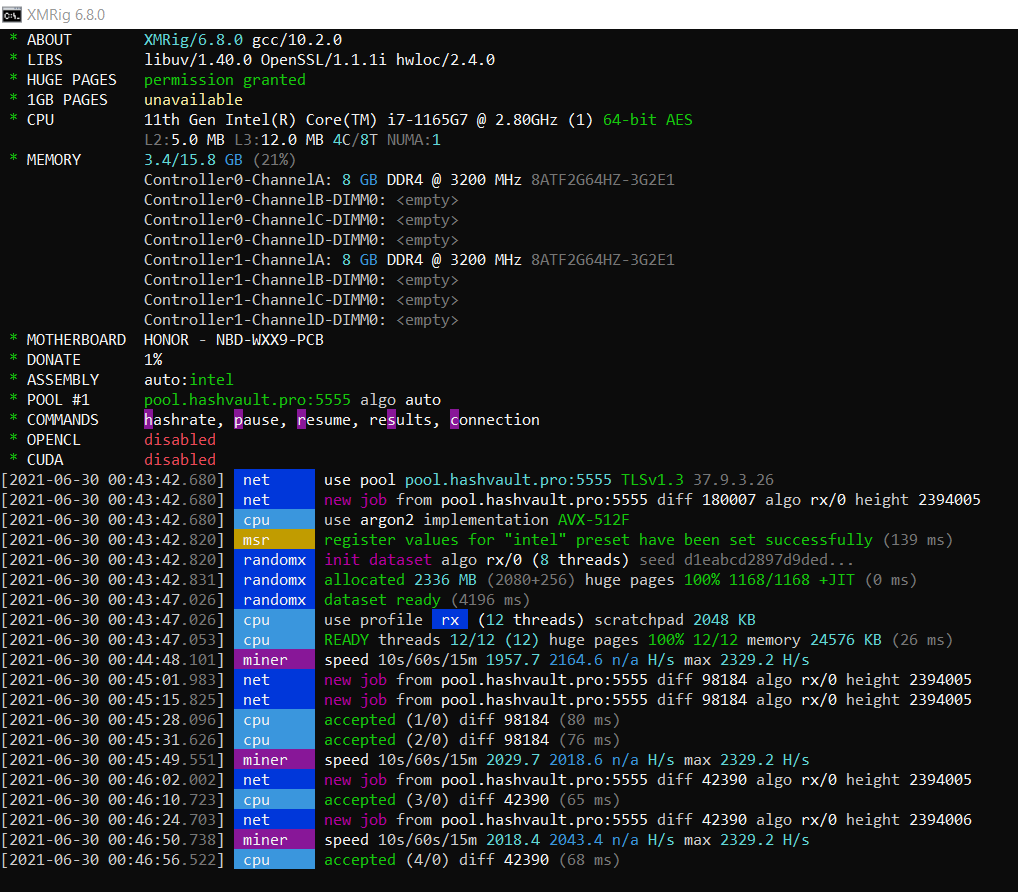Click the "d1eabcd2897d9ded..." seed text
The width and height of the screenshot is (1018, 892).
point(769,560)
